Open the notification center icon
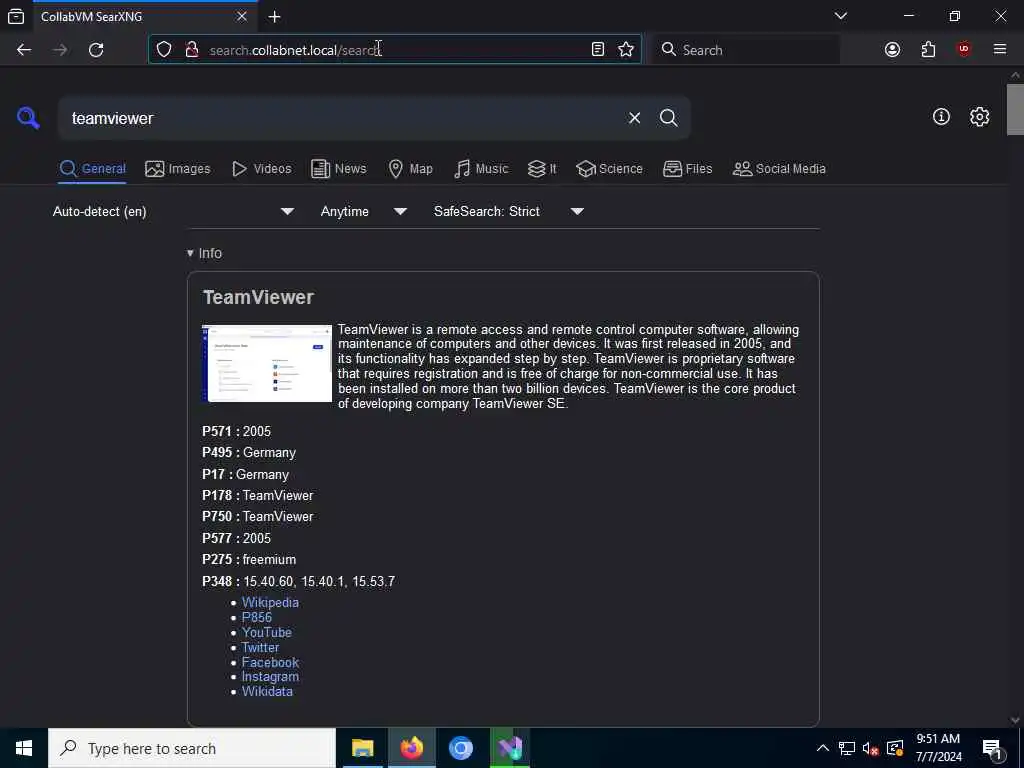 point(992,748)
